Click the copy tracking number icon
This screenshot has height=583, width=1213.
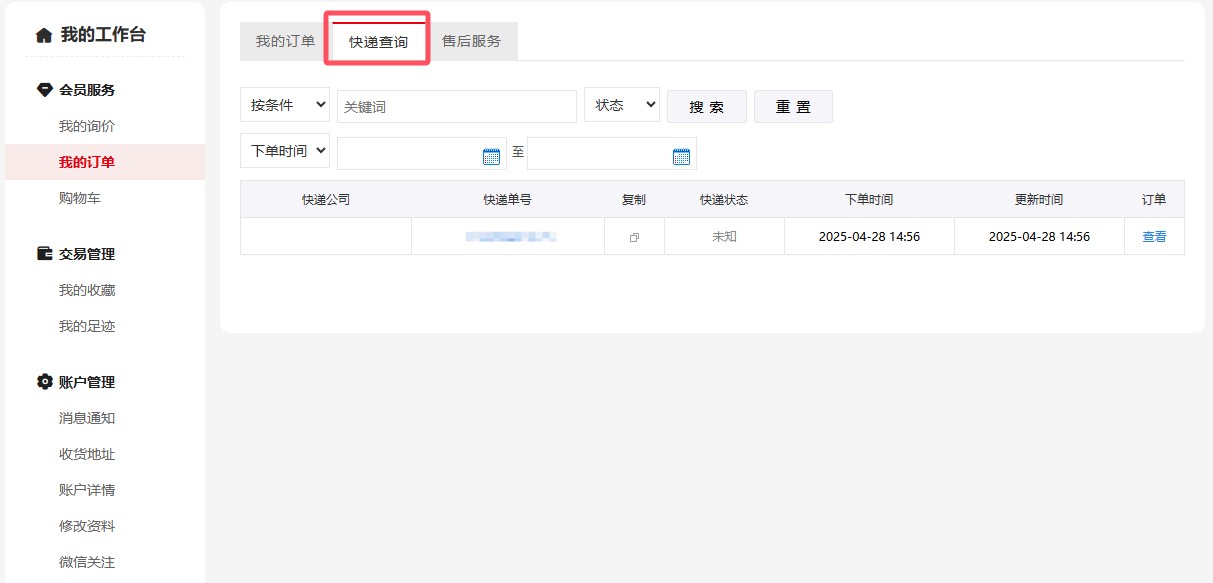click(634, 237)
